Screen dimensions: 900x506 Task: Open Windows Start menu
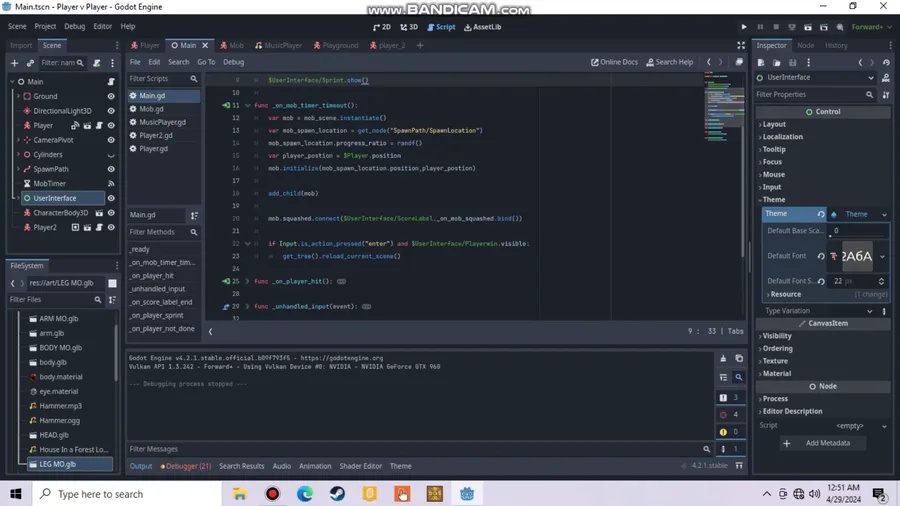pos(15,493)
